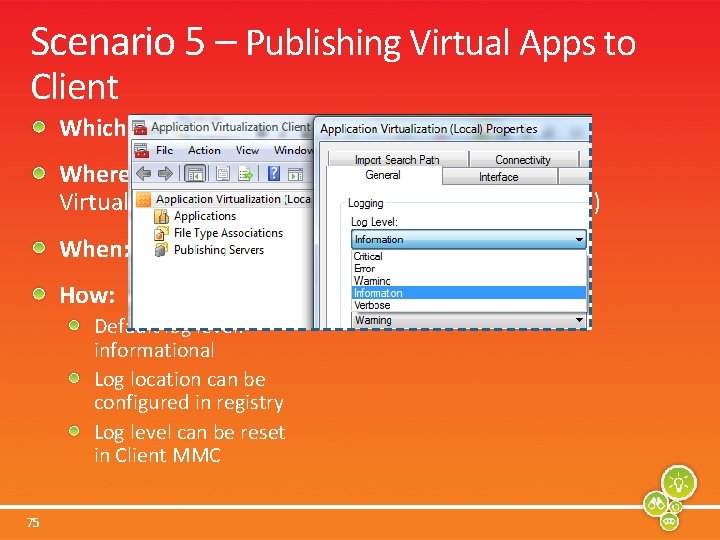
Task: Select the Applications node icon
Action: click(x=161, y=216)
